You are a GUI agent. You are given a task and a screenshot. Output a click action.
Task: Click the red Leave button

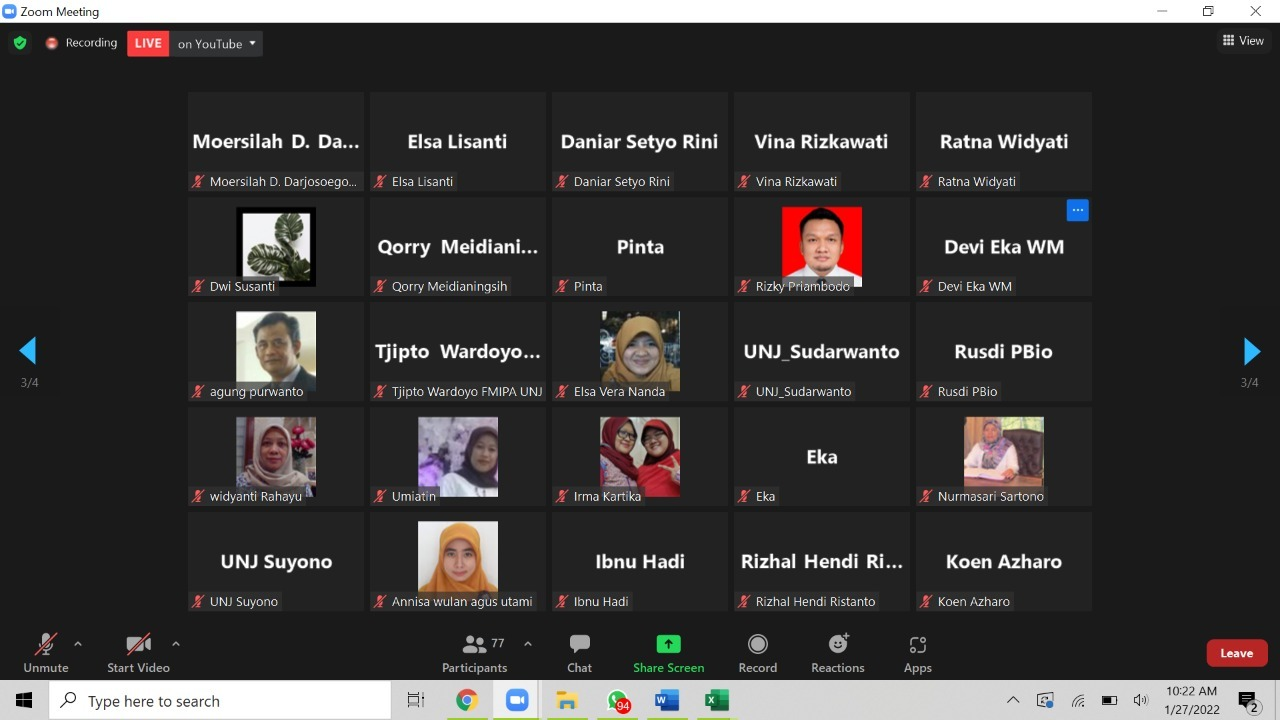click(1237, 653)
